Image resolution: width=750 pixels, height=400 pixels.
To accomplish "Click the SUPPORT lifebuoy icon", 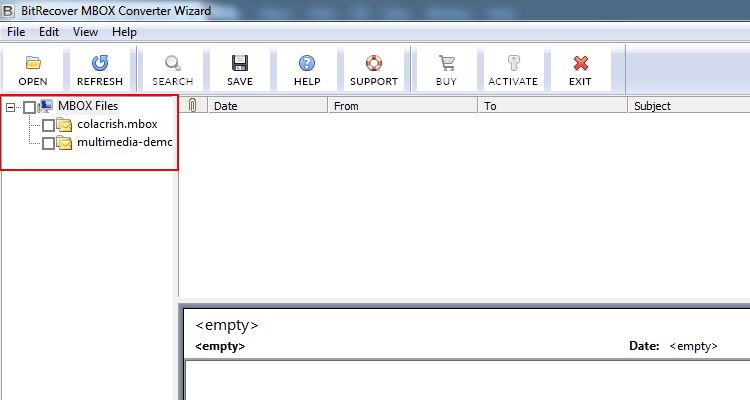I will [374, 63].
